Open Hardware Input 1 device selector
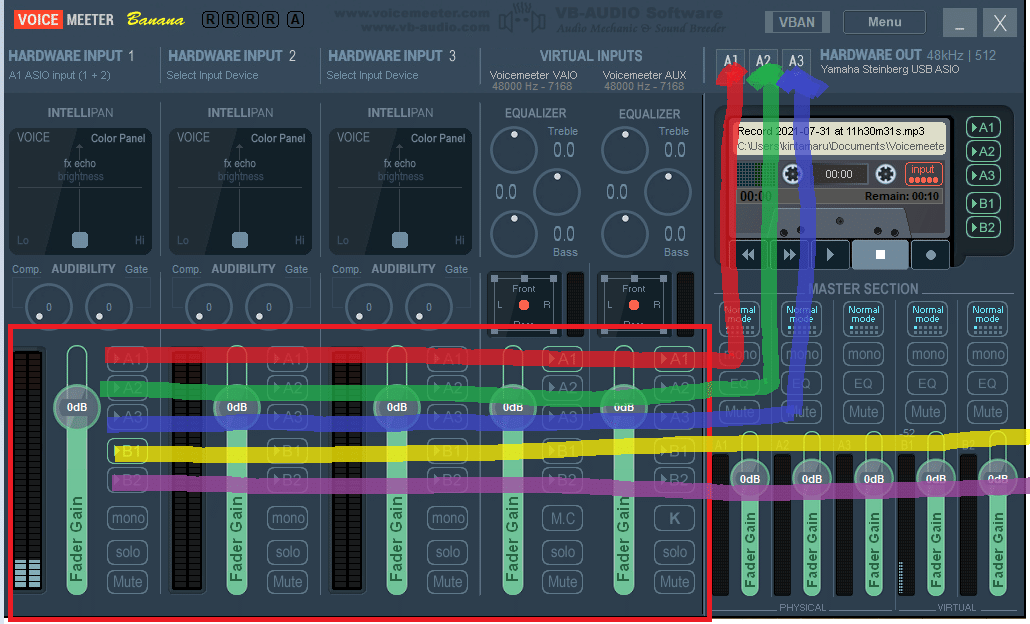1030x624 pixels. tap(60, 76)
